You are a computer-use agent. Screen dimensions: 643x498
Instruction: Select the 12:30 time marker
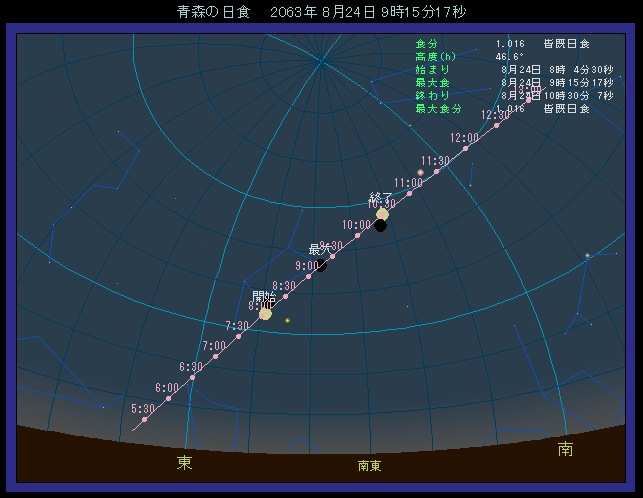click(x=496, y=125)
